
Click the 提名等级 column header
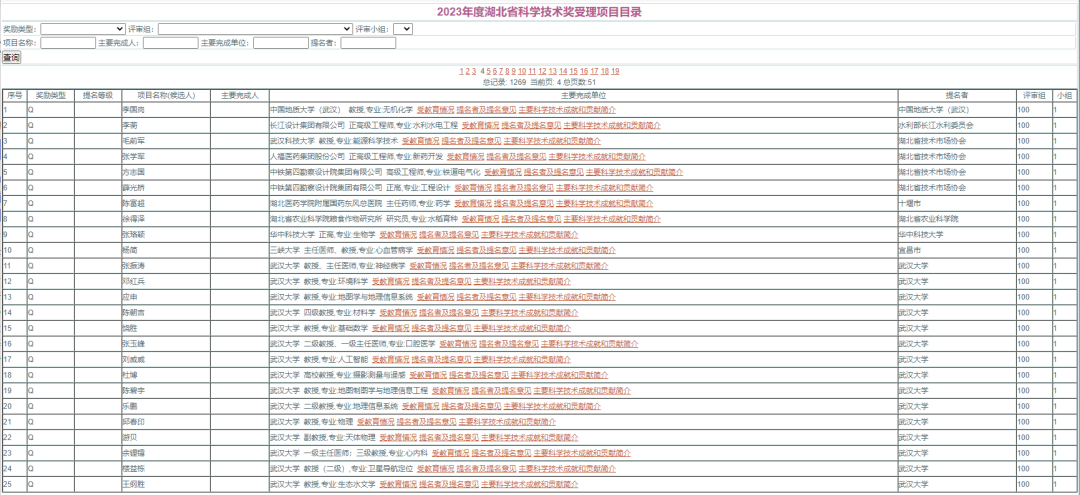point(97,95)
